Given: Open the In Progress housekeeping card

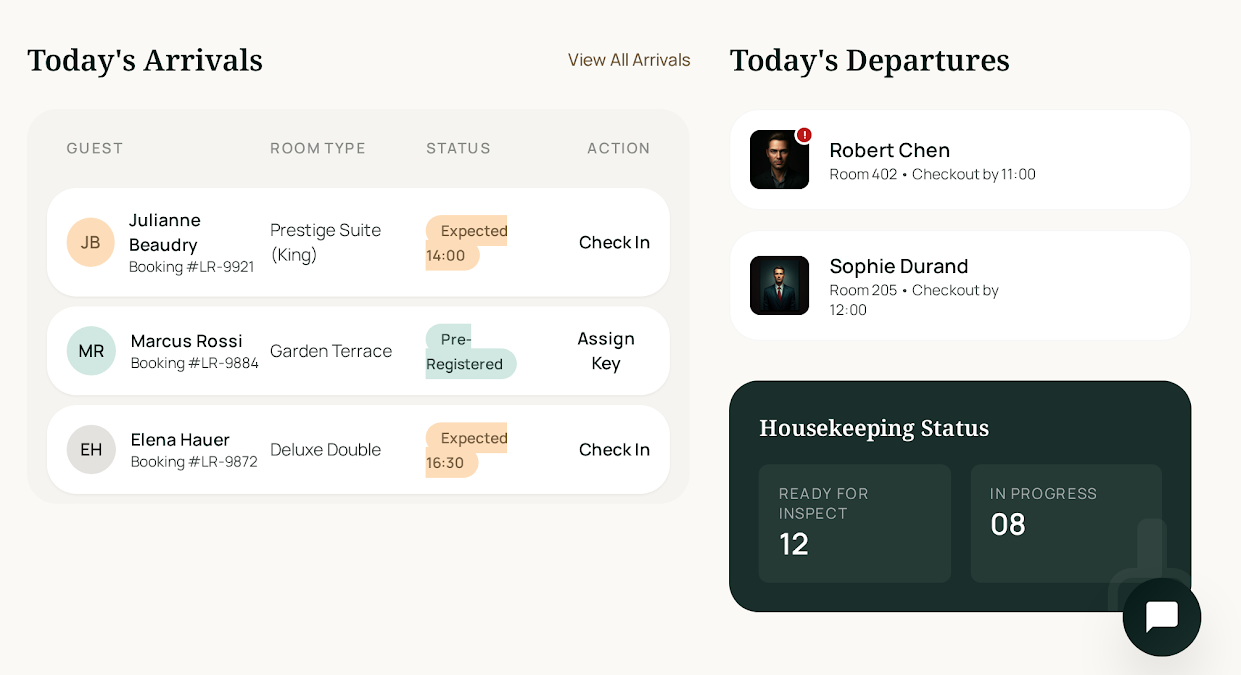Looking at the screenshot, I should (1066, 523).
